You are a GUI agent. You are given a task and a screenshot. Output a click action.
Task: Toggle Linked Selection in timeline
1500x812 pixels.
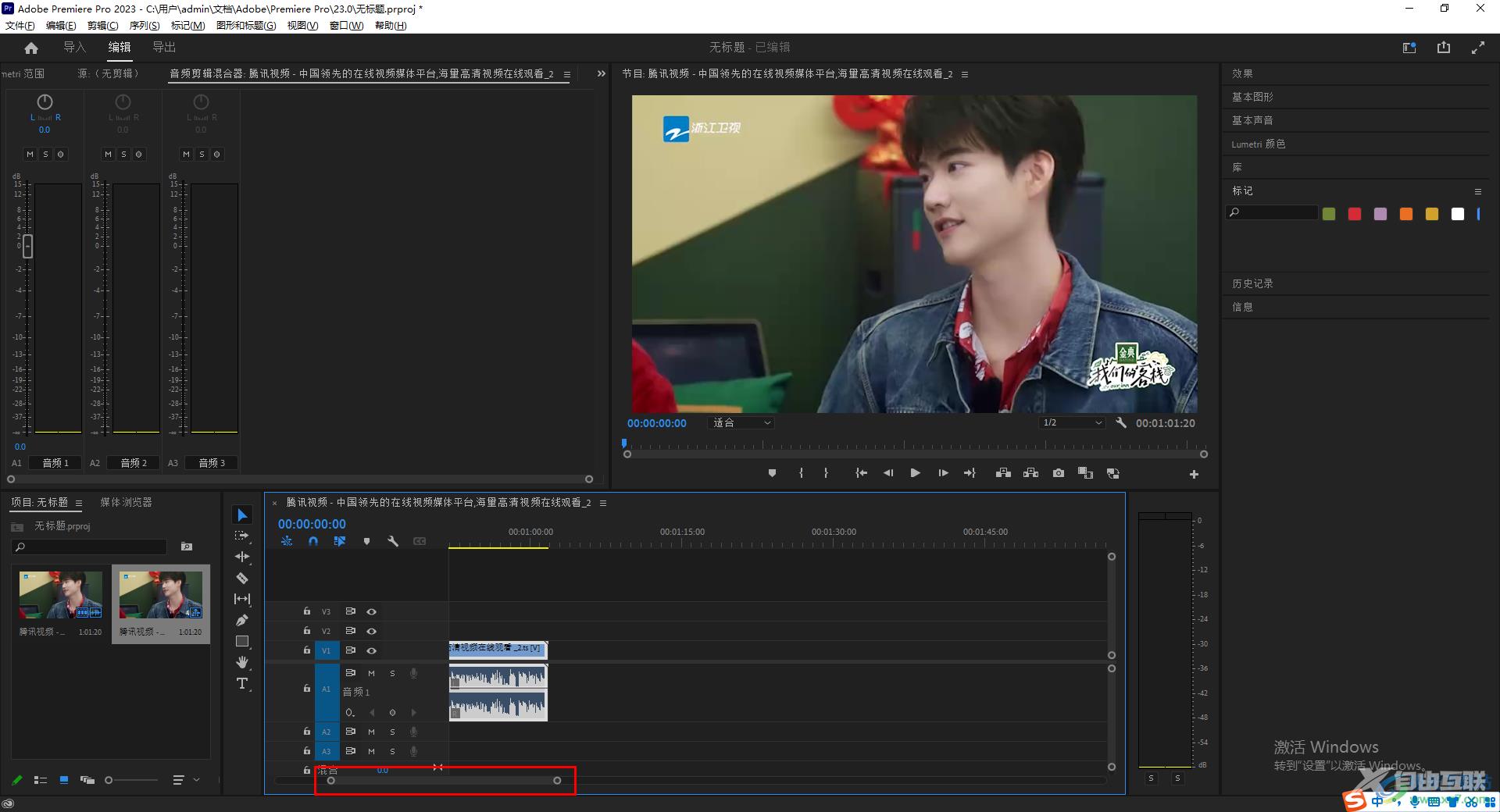point(340,541)
